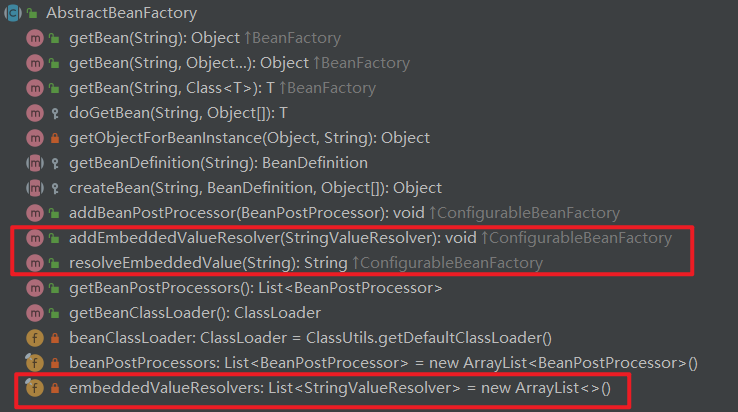The height and width of the screenshot is (412, 738).
Task: Select getBean(String, Class<T>) method entry
Action: (x=172, y=88)
